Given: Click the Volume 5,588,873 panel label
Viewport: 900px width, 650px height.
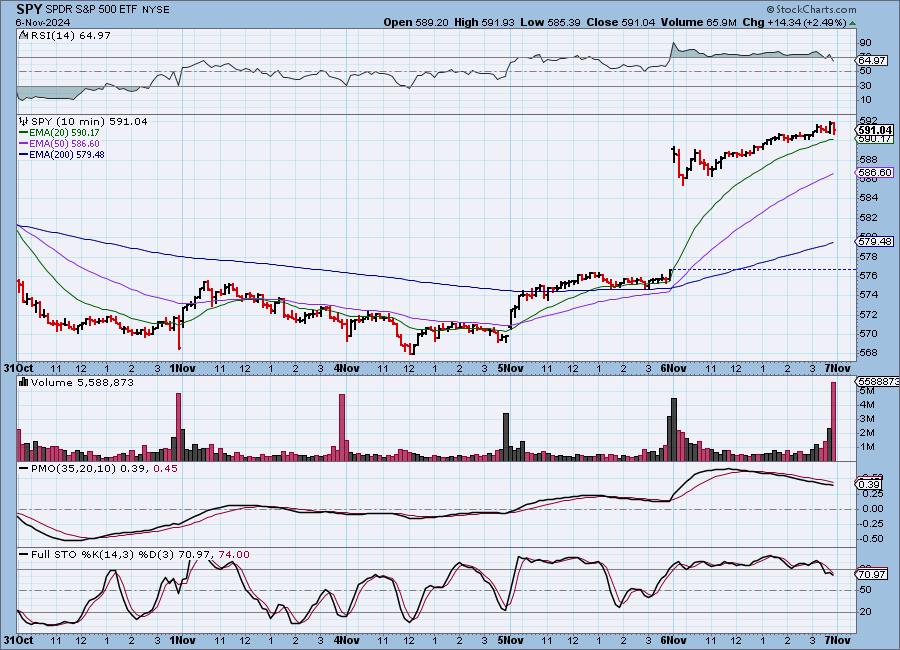Looking at the screenshot, I should point(82,382).
